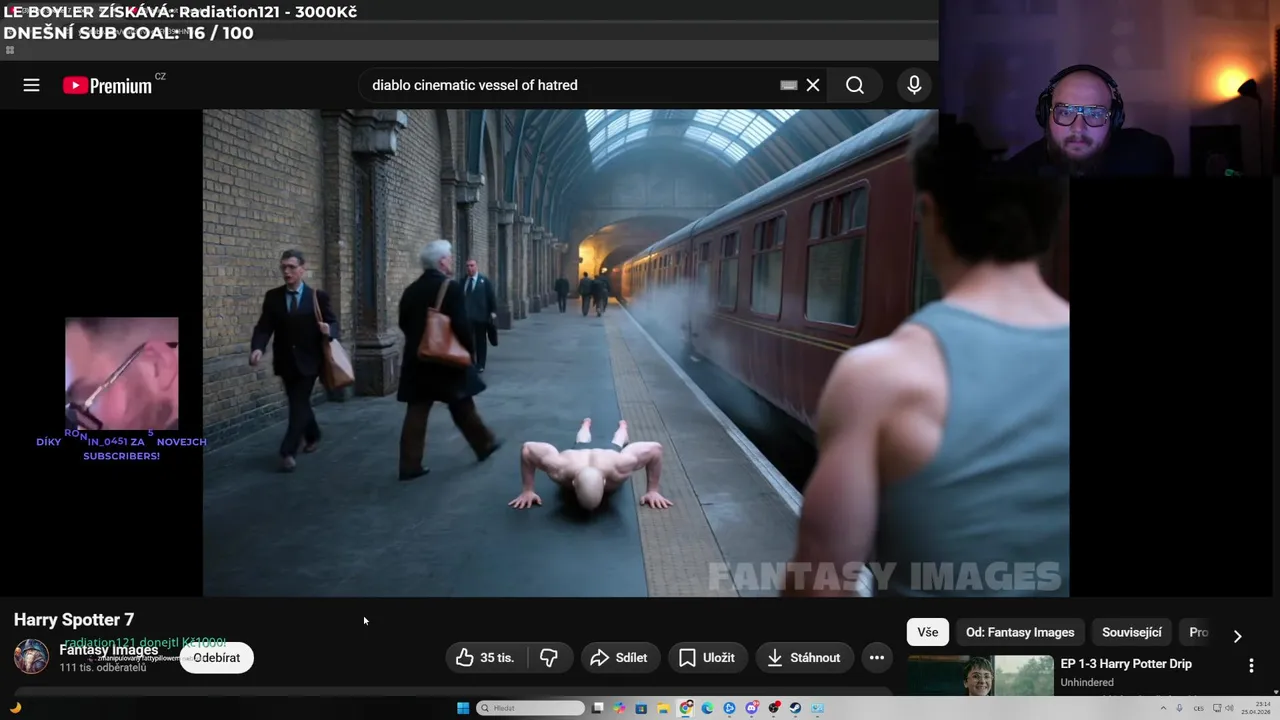This screenshot has width=1280, height=720.
Task: Run search with the magnifier button
Action: click(x=855, y=85)
